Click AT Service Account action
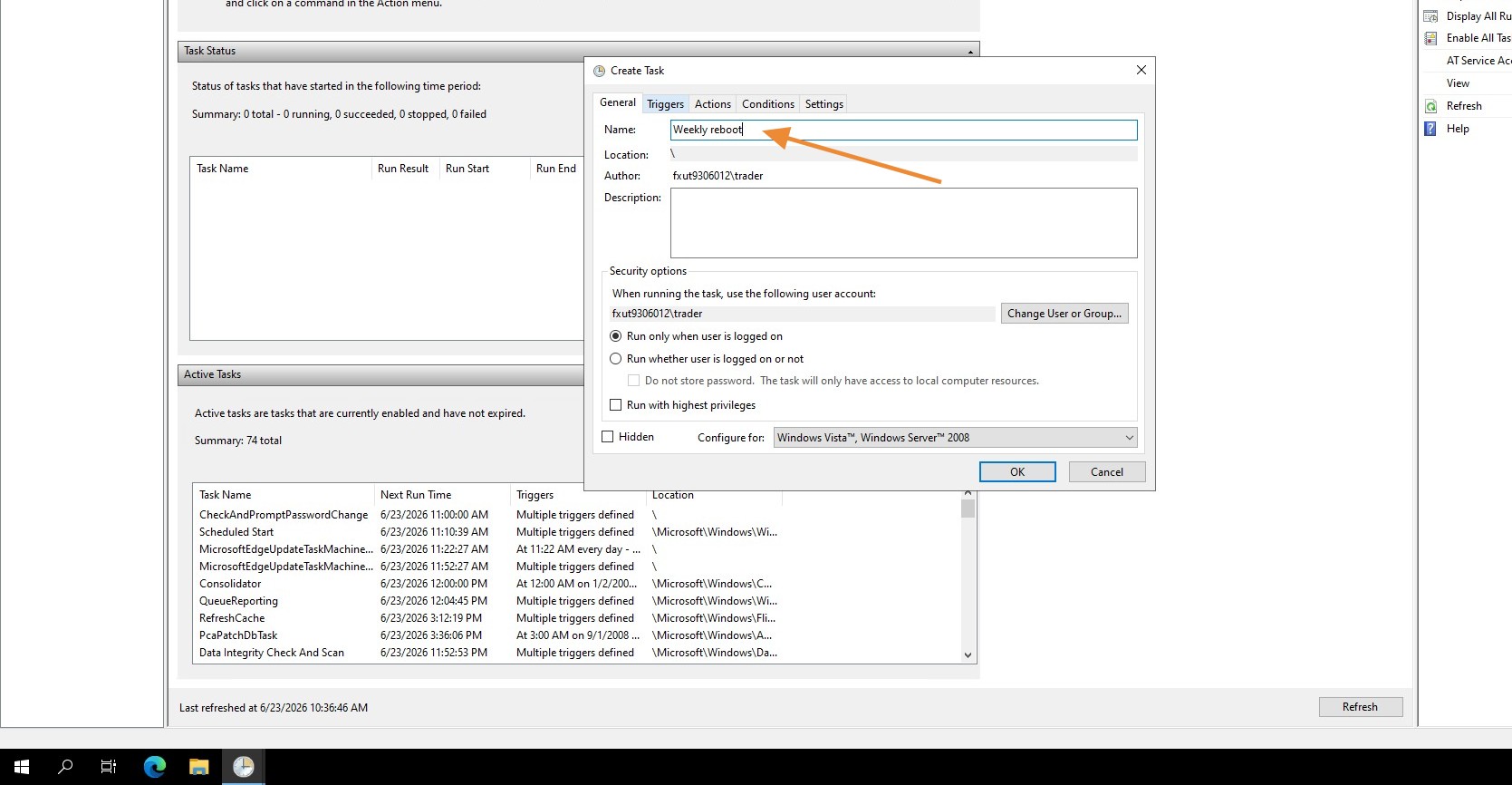The image size is (1512, 785). click(x=1478, y=61)
